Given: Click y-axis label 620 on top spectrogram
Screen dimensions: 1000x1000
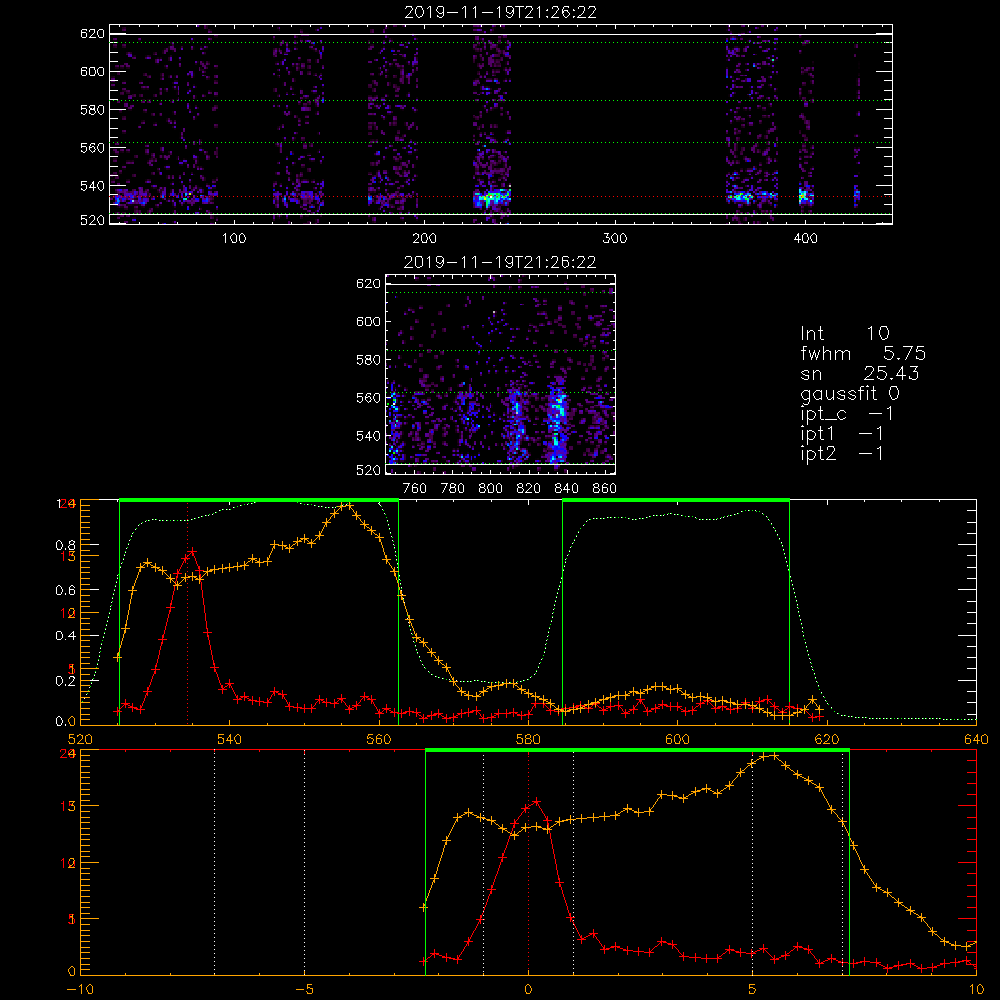Looking at the screenshot, I should pyautogui.click(x=92, y=34).
